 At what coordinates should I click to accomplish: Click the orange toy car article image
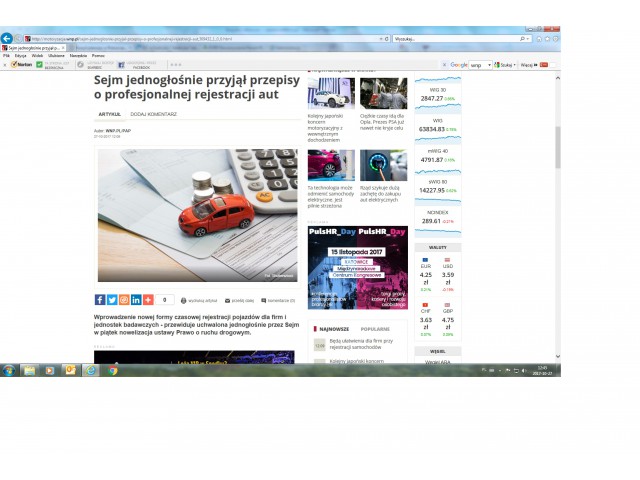click(x=196, y=215)
